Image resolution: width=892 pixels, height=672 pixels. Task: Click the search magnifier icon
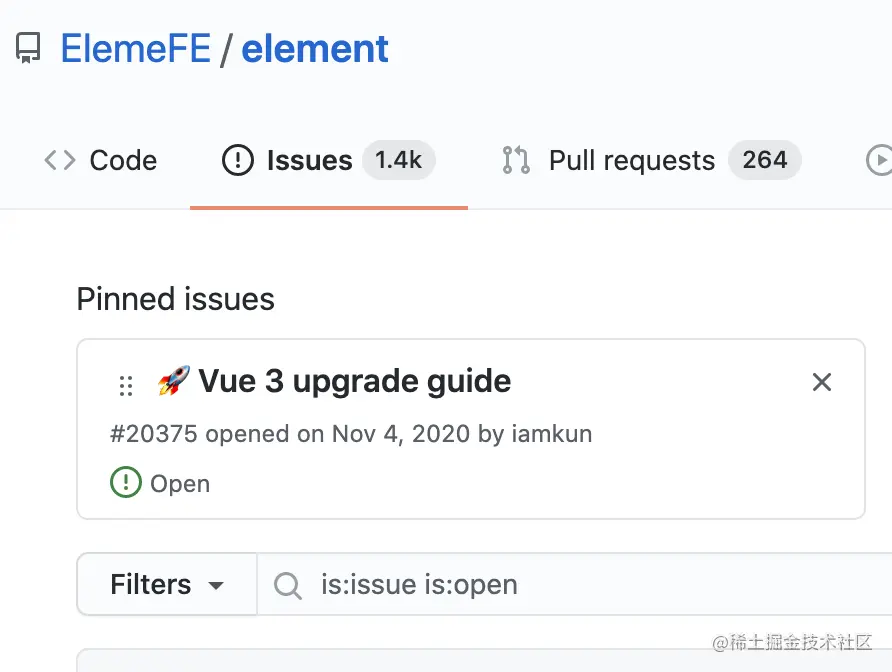click(x=288, y=585)
